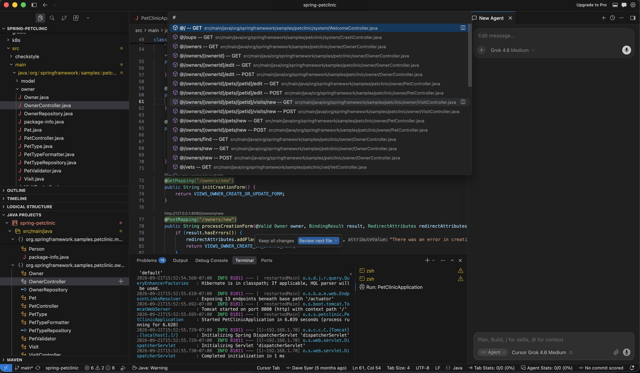The height and width of the screenshot is (373, 640).
Task: Go back with the navigation arrow
Action: pos(45,5)
